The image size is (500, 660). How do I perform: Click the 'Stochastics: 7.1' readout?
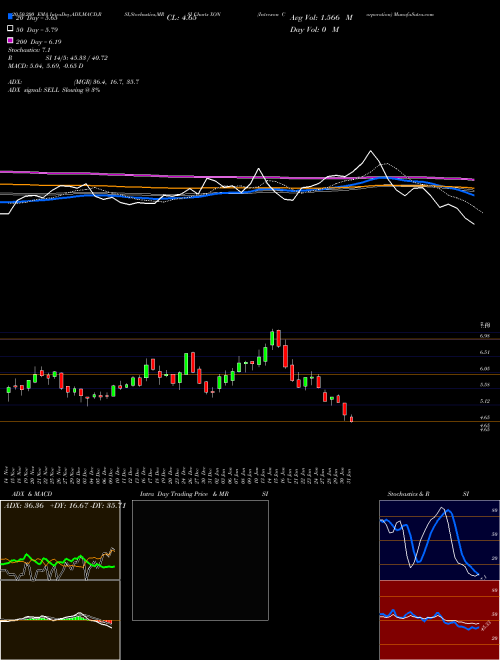pos(29,50)
